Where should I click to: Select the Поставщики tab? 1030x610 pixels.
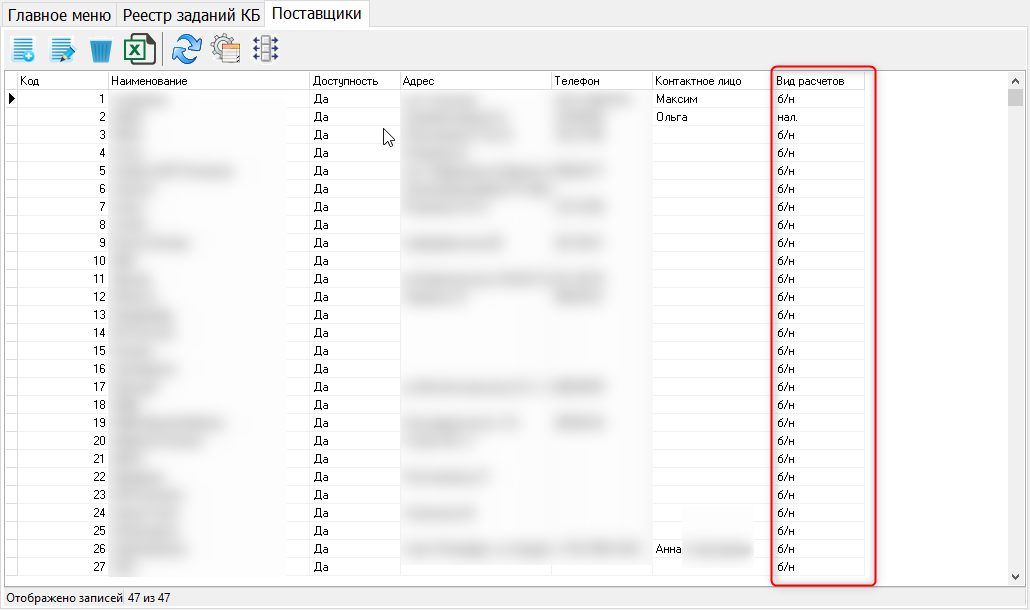click(316, 14)
